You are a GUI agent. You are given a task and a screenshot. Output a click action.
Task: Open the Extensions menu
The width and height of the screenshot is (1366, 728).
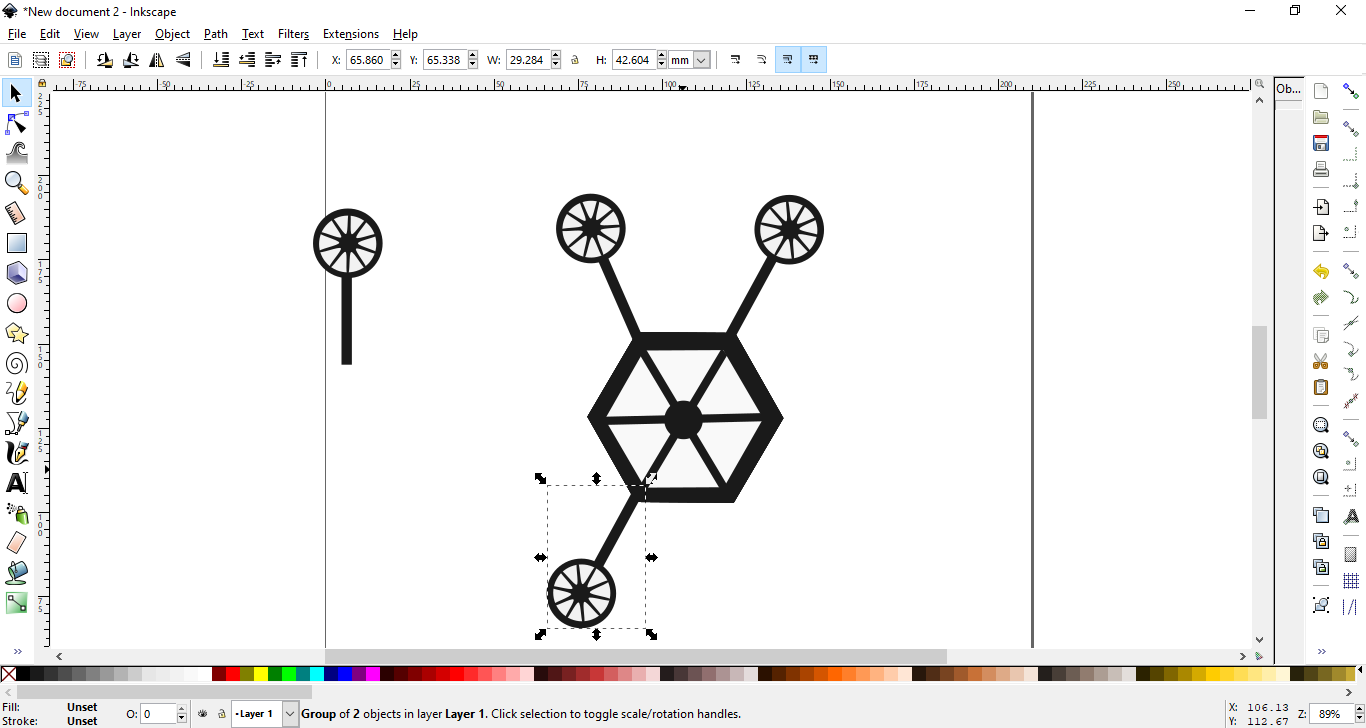pos(351,34)
